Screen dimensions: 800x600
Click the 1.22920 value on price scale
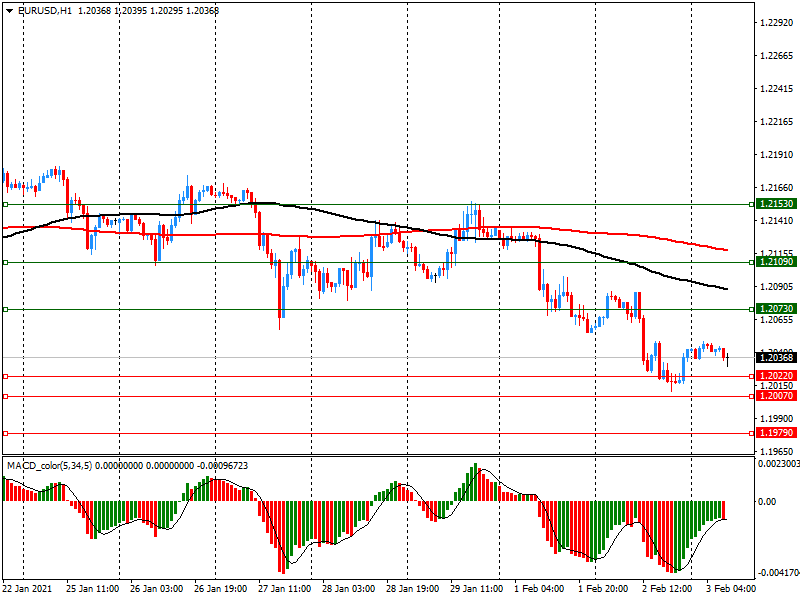tap(777, 22)
